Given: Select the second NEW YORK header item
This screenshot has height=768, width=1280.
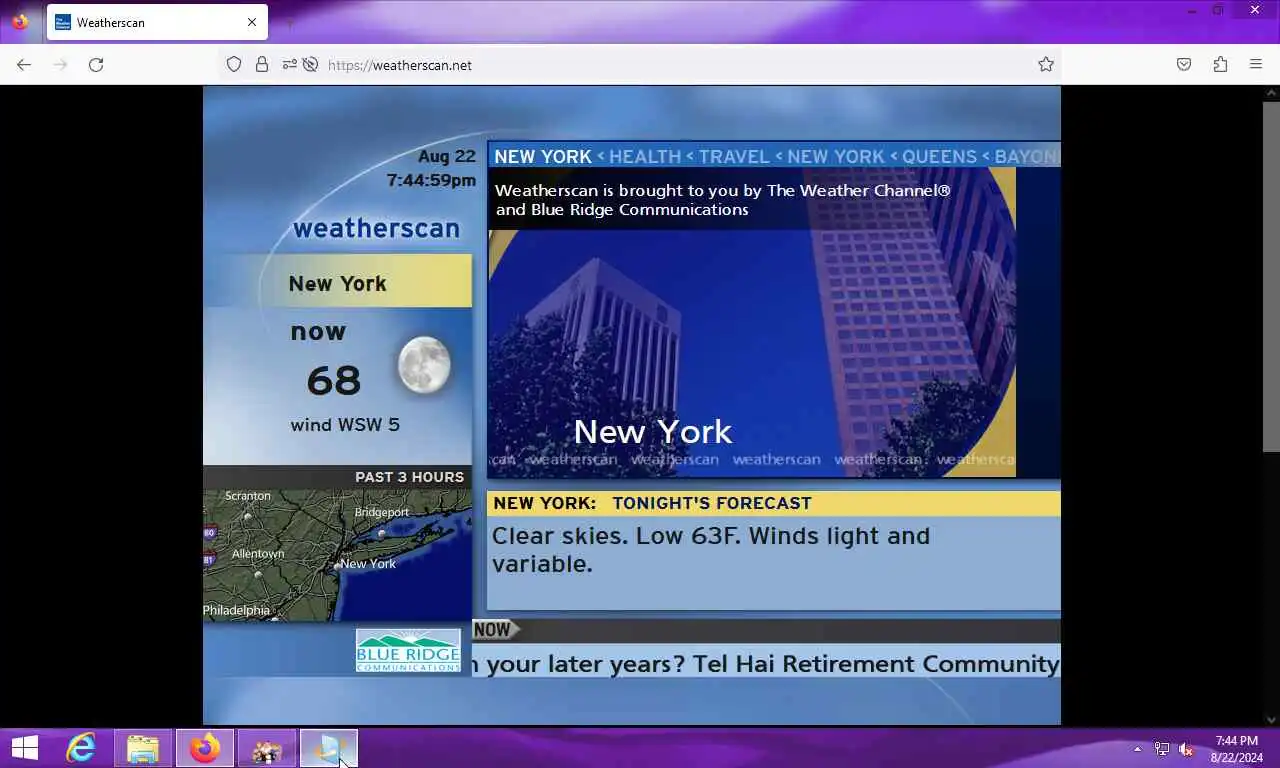Looking at the screenshot, I should click(836, 156).
